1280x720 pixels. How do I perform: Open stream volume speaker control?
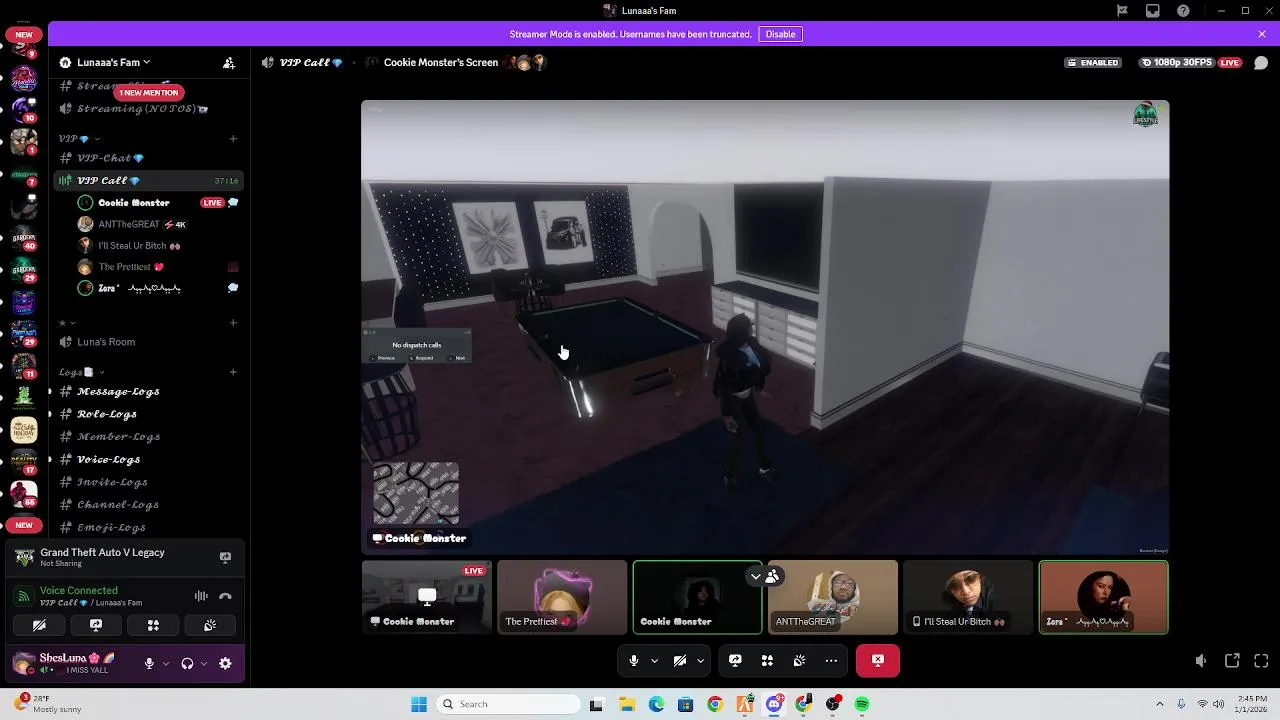1201,661
